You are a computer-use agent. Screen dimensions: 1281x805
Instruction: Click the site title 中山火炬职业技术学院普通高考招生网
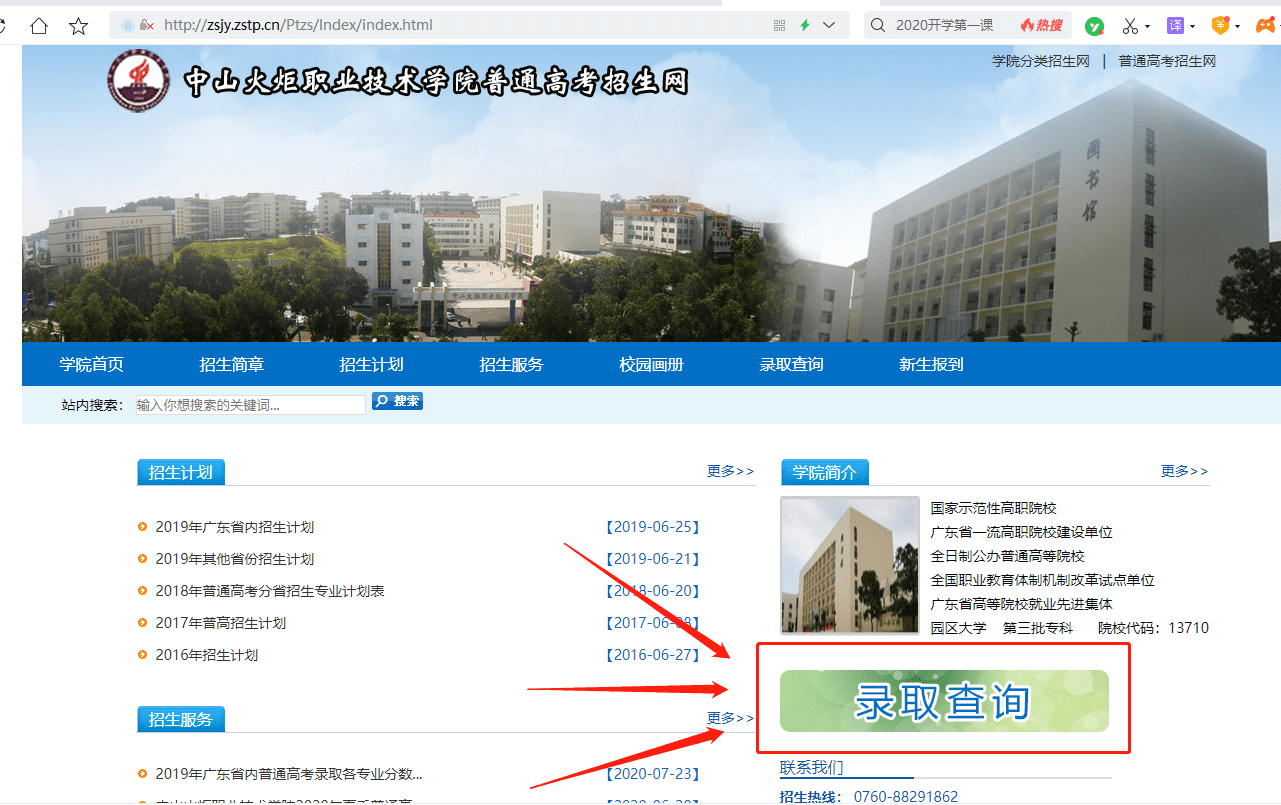pos(437,81)
